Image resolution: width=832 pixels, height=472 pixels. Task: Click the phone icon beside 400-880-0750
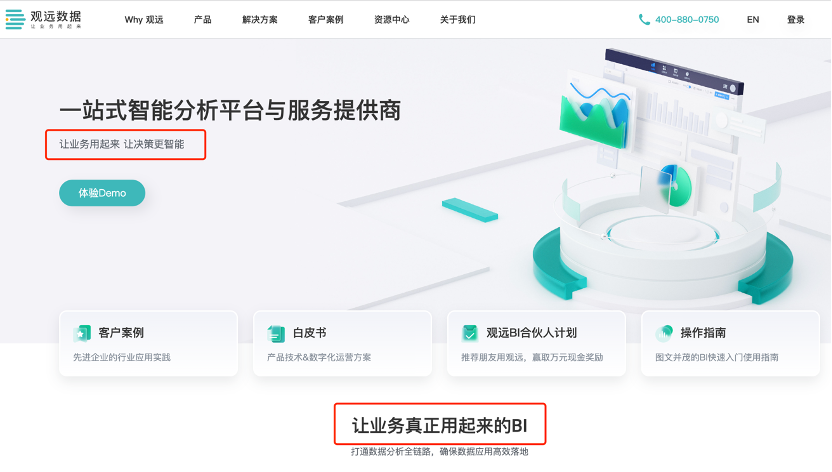pos(644,20)
